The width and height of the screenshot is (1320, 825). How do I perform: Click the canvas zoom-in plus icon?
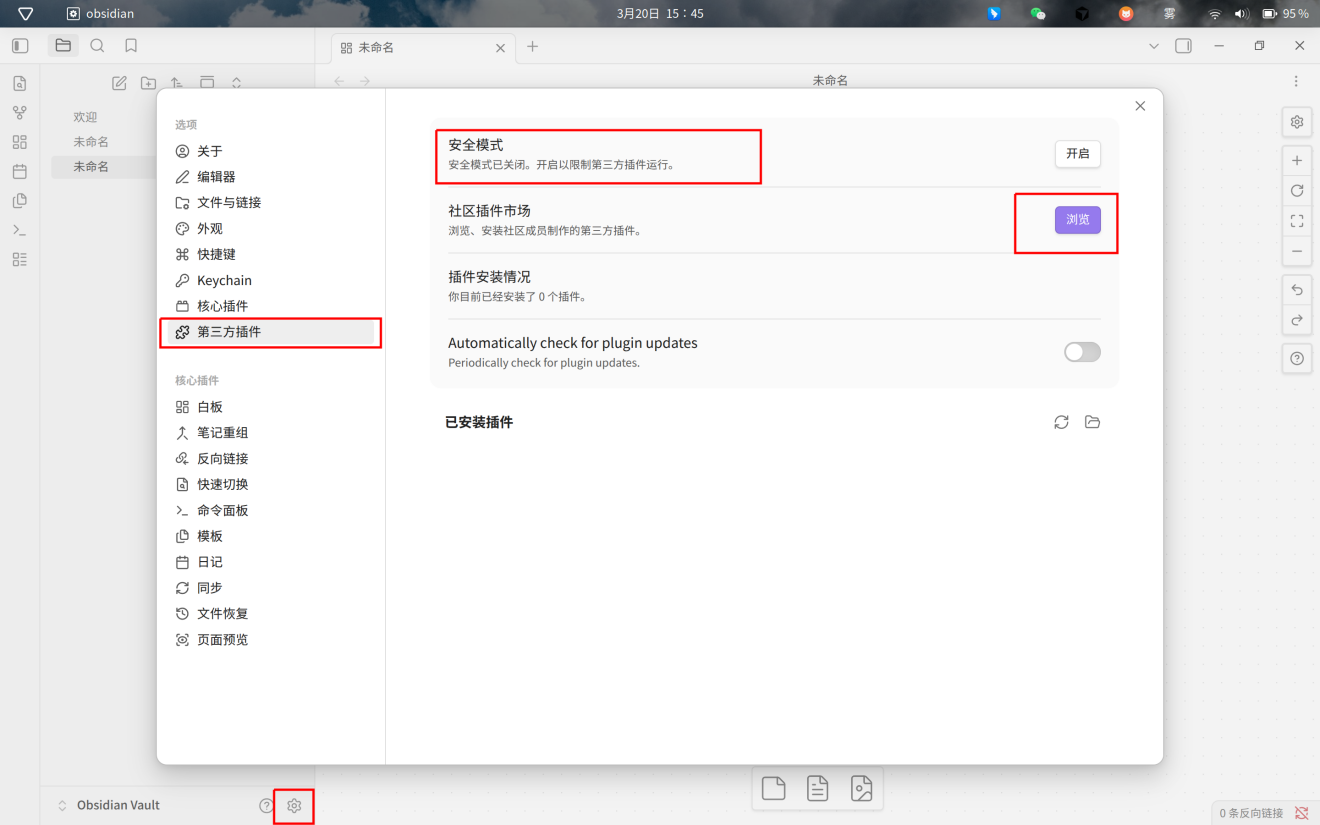pos(1297,160)
